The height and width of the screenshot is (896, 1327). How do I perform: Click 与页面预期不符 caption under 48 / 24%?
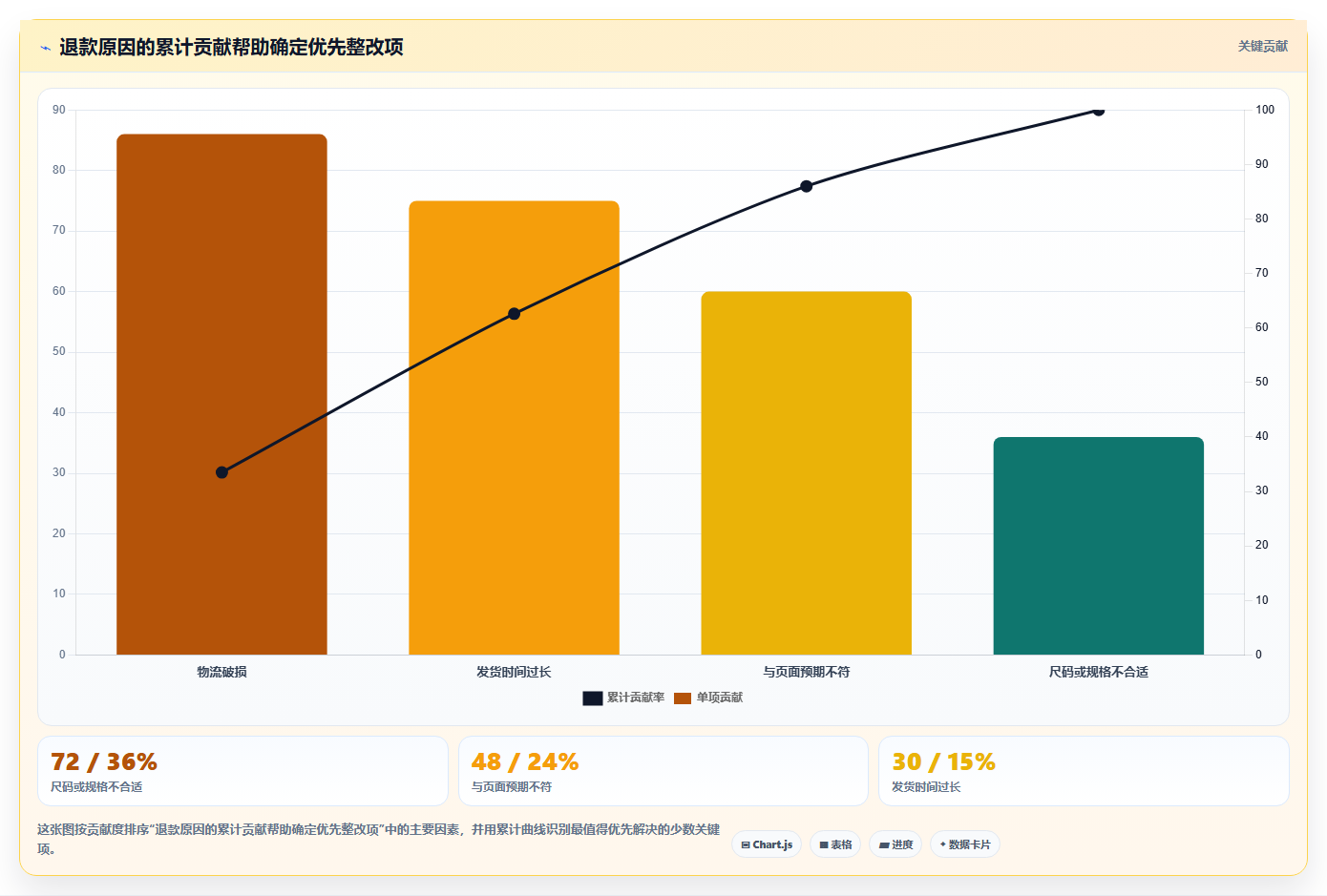(511, 787)
